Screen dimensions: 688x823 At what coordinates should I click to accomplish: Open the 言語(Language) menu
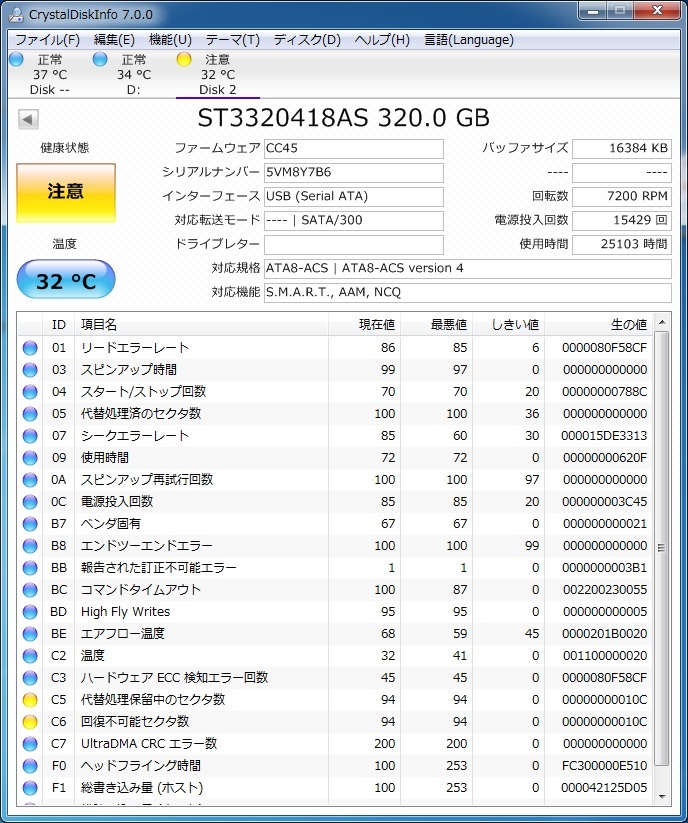point(469,40)
